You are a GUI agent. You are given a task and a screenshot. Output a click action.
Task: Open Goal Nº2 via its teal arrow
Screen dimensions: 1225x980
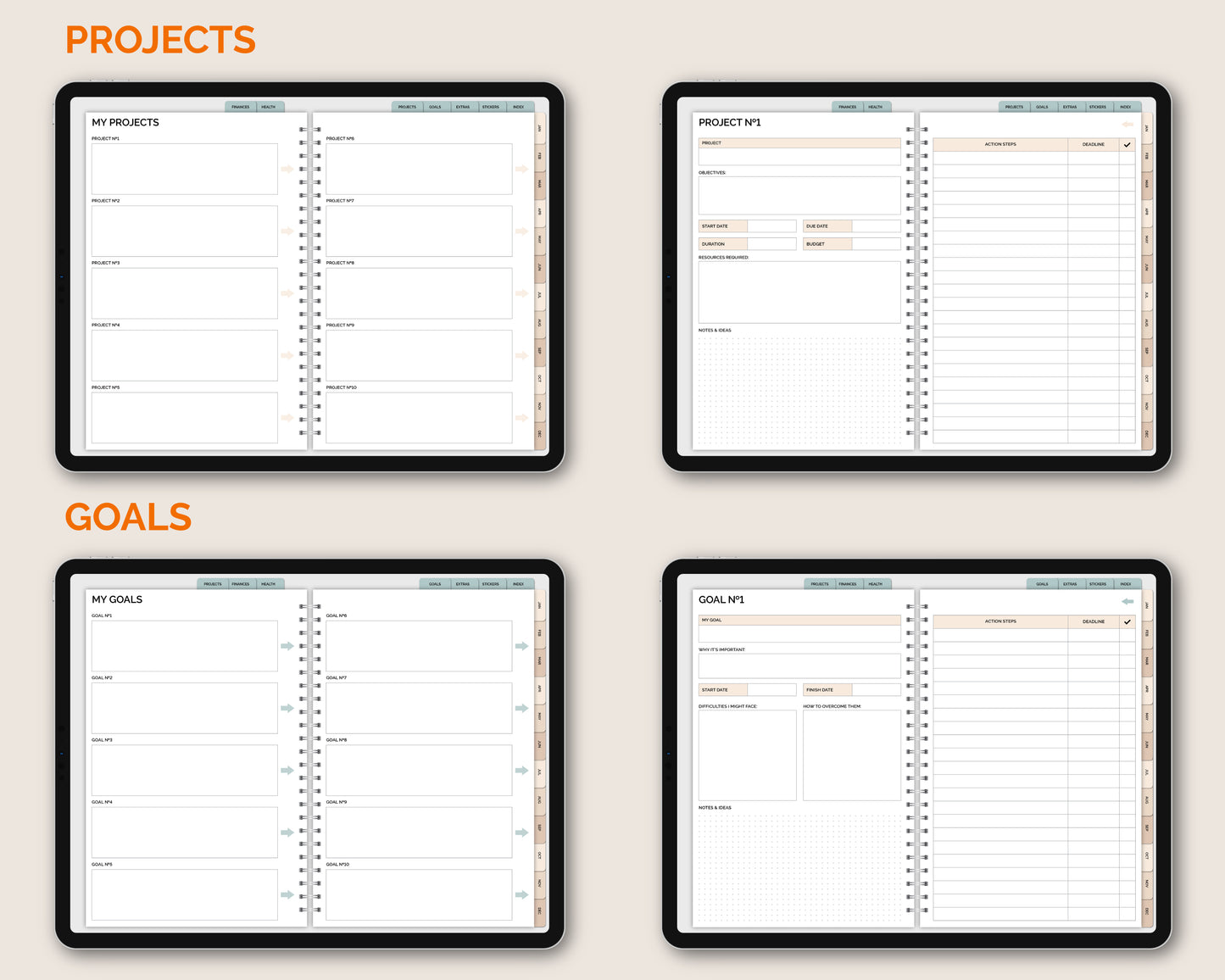click(x=287, y=708)
